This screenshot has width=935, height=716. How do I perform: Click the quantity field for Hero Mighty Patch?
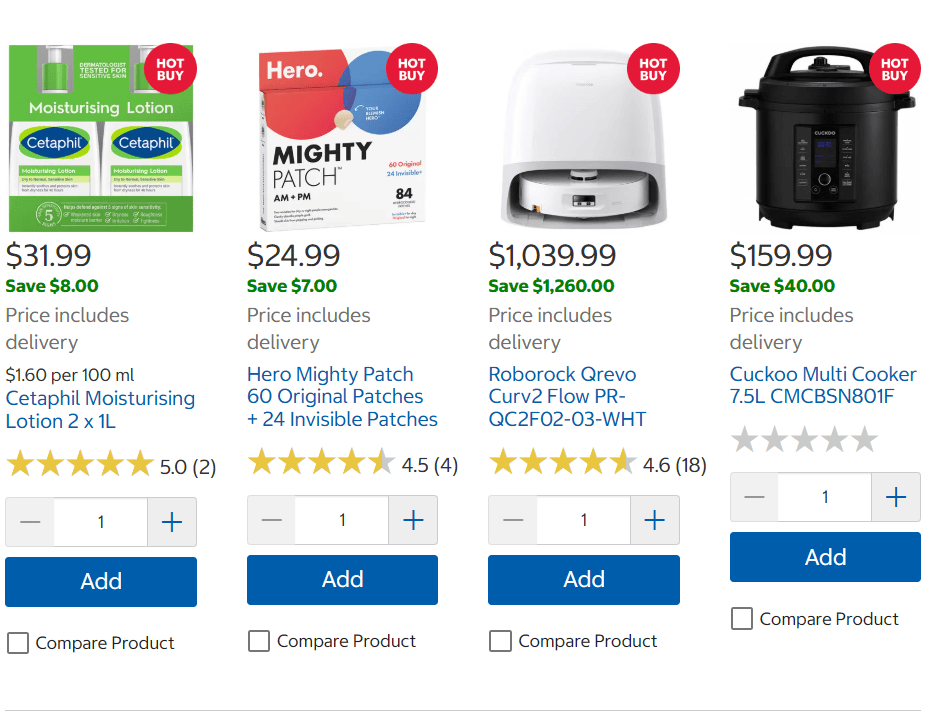tap(342, 520)
